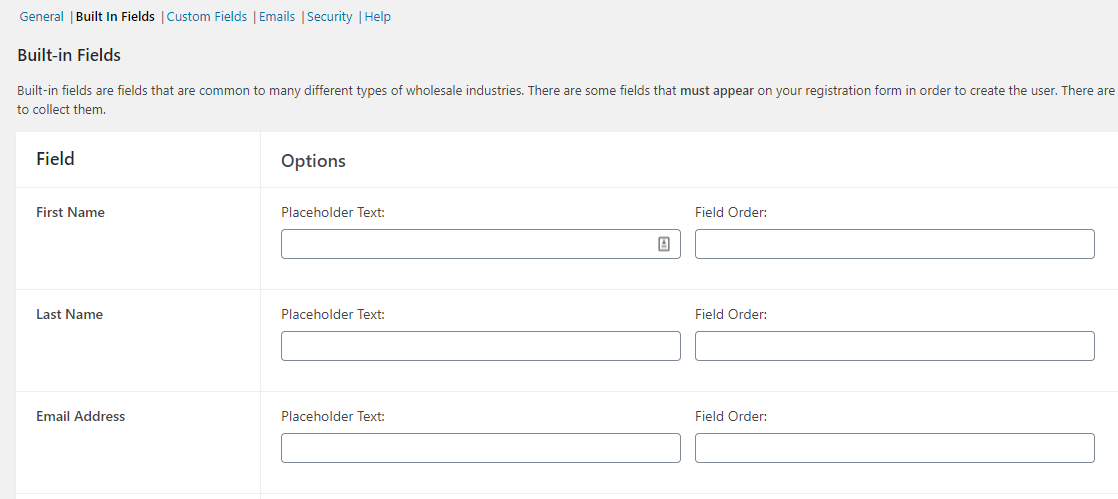
Task: Switch to the Custom Fields tab
Action: pyautogui.click(x=207, y=17)
